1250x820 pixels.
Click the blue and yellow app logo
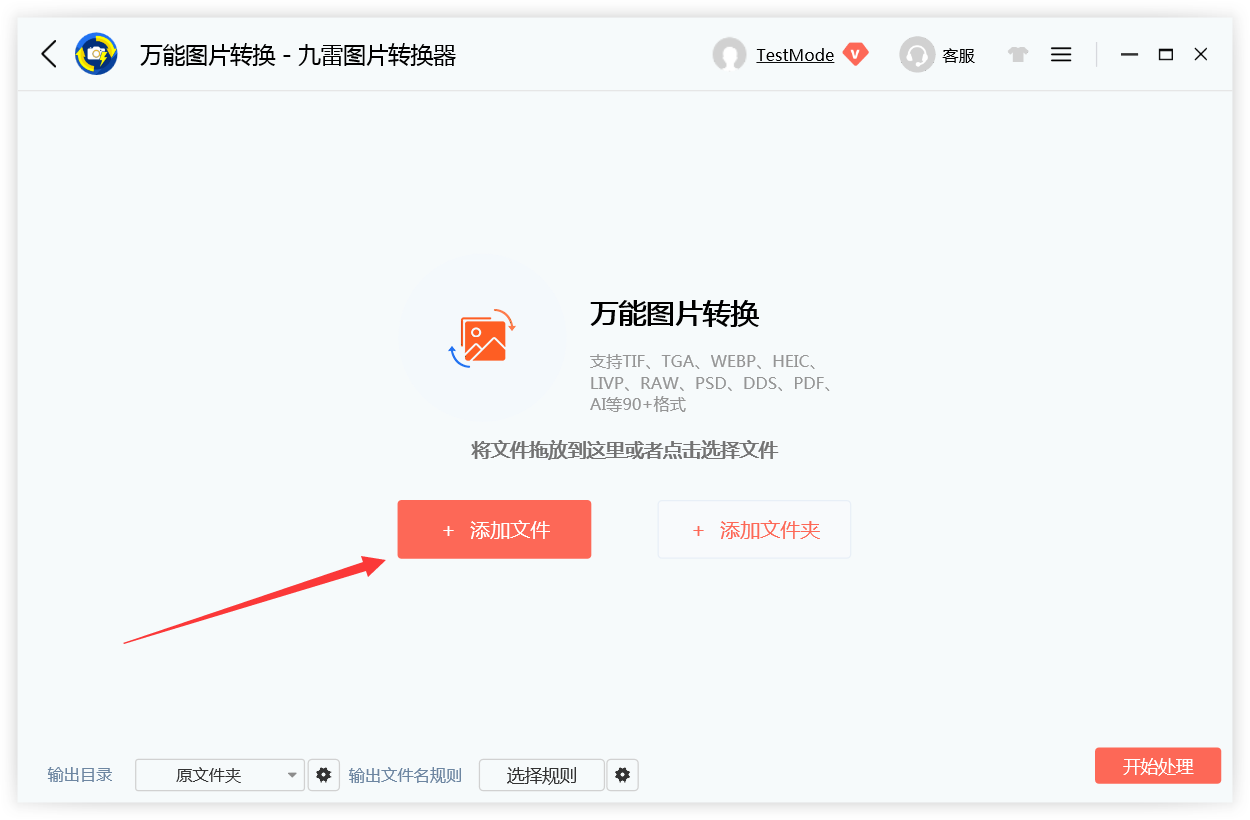(96, 54)
